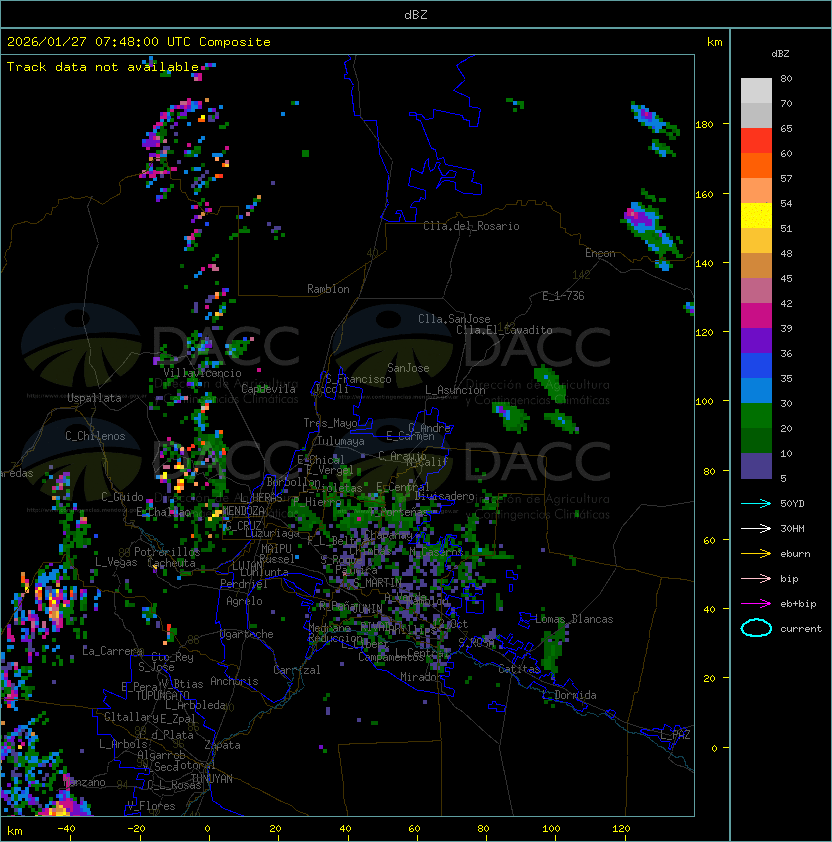Image resolution: width=832 pixels, height=842 pixels.
Task: Click the 'Anchoris' map label
Action: (x=234, y=681)
